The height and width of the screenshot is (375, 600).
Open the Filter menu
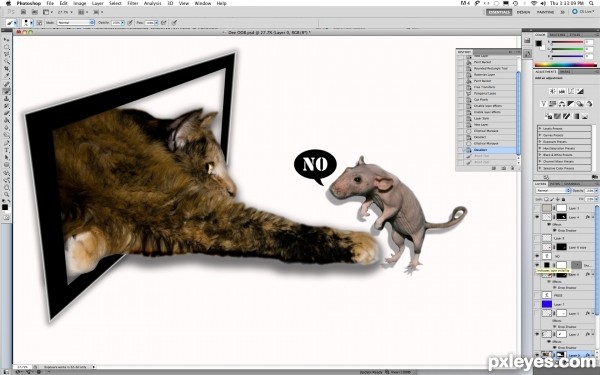click(132, 3)
